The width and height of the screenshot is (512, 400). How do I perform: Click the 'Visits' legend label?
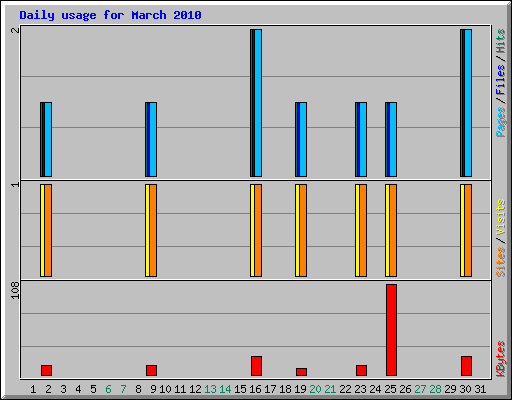(500, 217)
